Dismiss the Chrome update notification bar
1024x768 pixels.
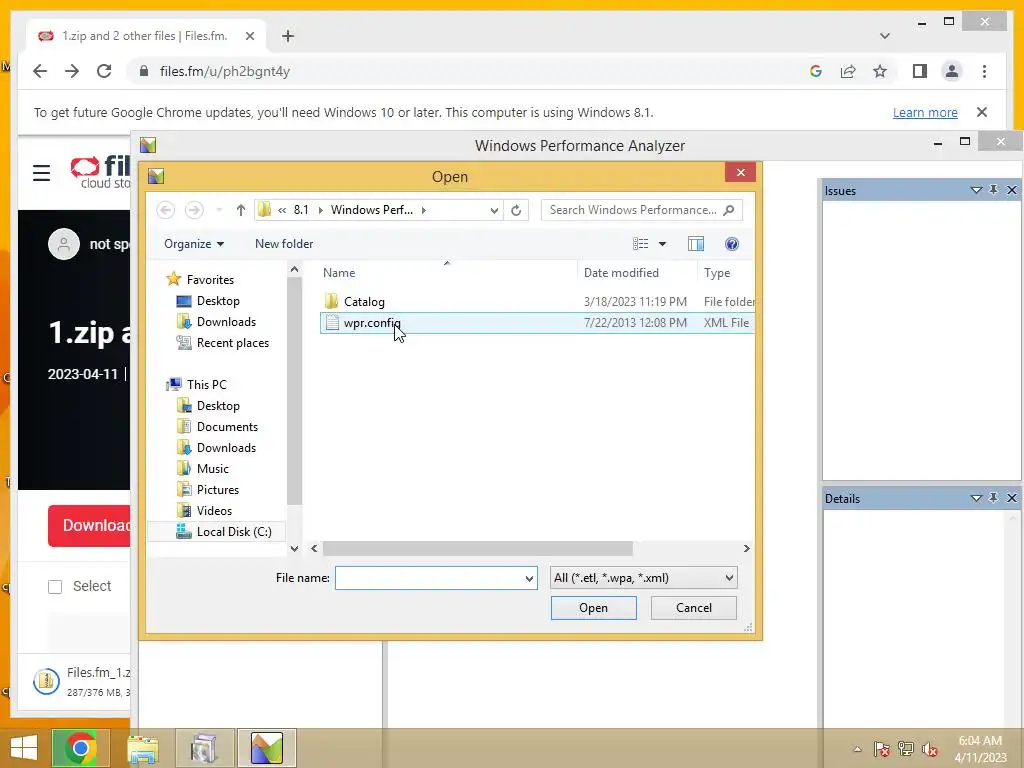pos(982,112)
